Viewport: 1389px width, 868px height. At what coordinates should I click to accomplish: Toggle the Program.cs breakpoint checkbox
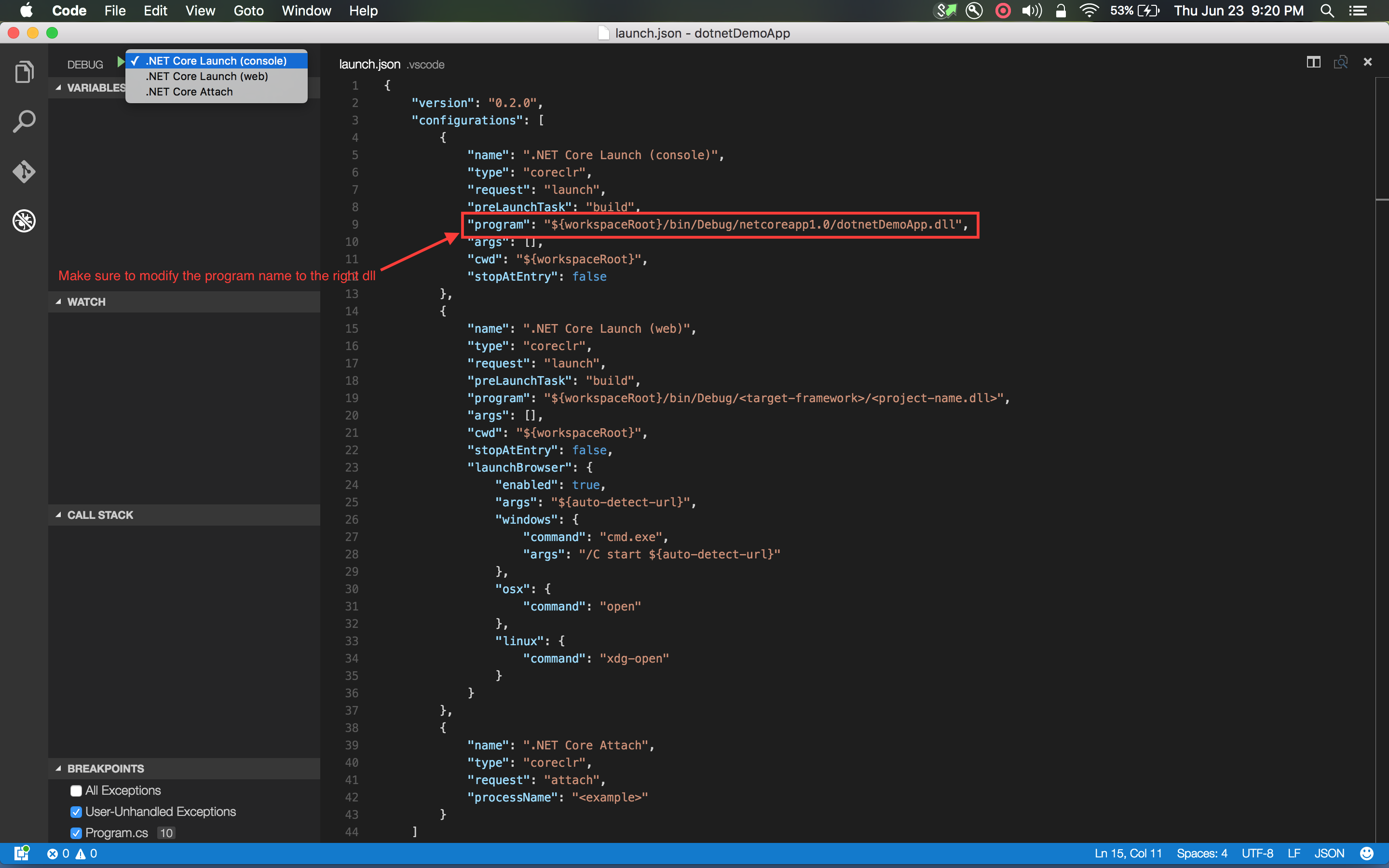click(x=76, y=834)
